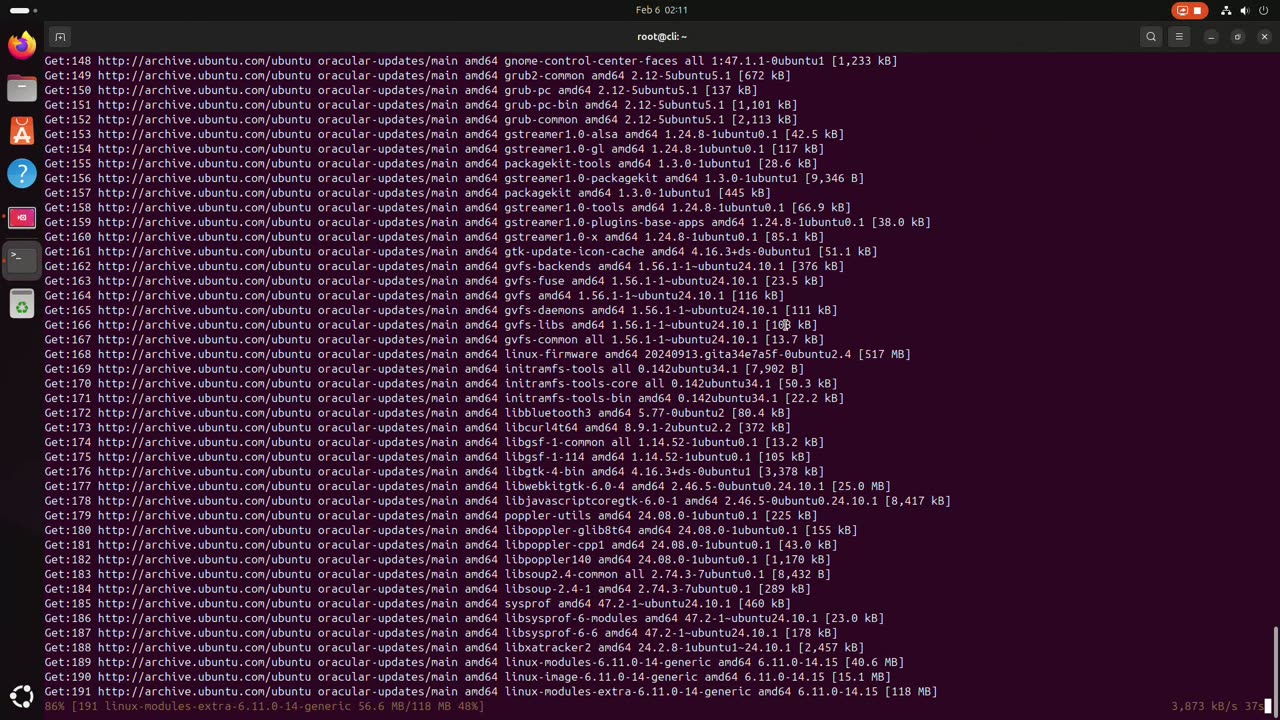The image size is (1280, 720).
Task: Open the power menu icon in the top bar
Action: (1264, 10)
